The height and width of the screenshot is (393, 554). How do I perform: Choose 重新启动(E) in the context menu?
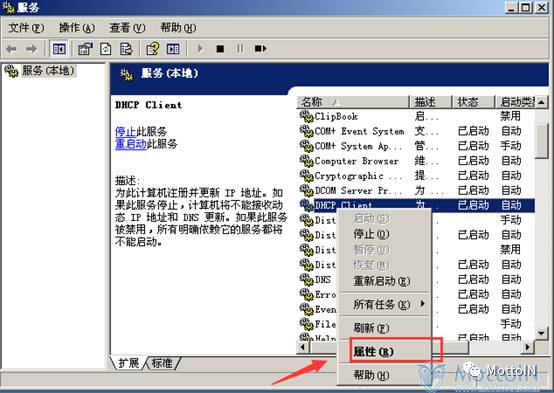[x=382, y=281]
